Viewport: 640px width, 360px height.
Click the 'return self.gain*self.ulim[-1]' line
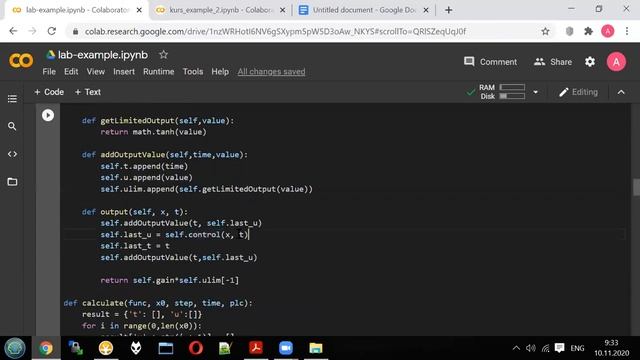coord(170,280)
